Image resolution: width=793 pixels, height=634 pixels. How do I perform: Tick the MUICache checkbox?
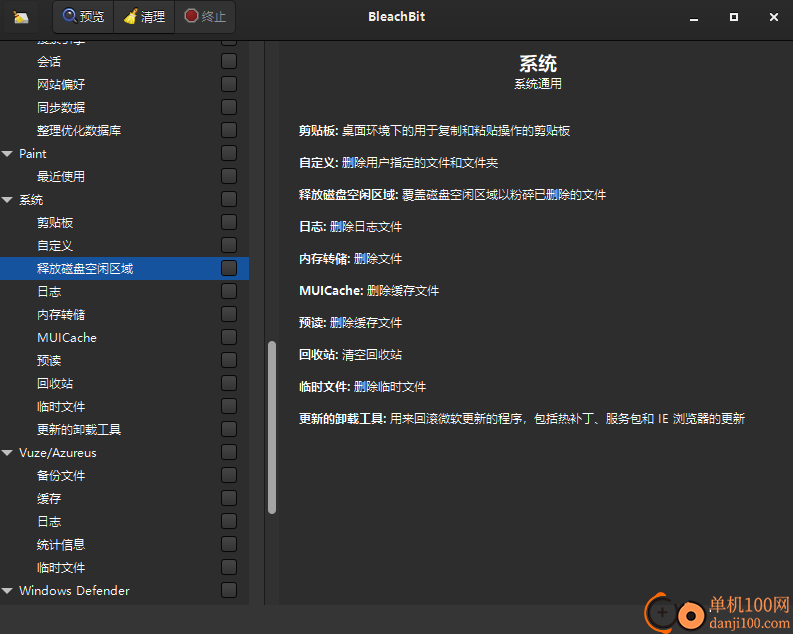click(x=229, y=337)
